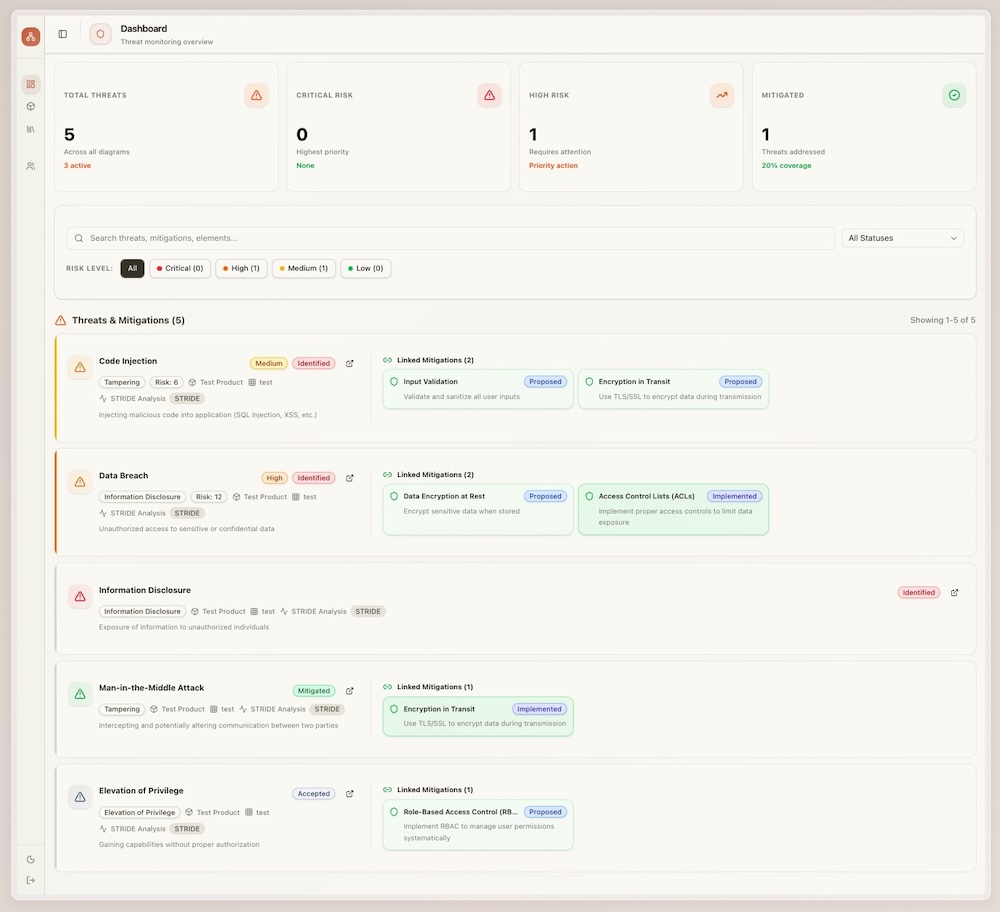Open Data Breach via its external link icon
Viewport: 1000px width, 912px height.
[x=350, y=478]
